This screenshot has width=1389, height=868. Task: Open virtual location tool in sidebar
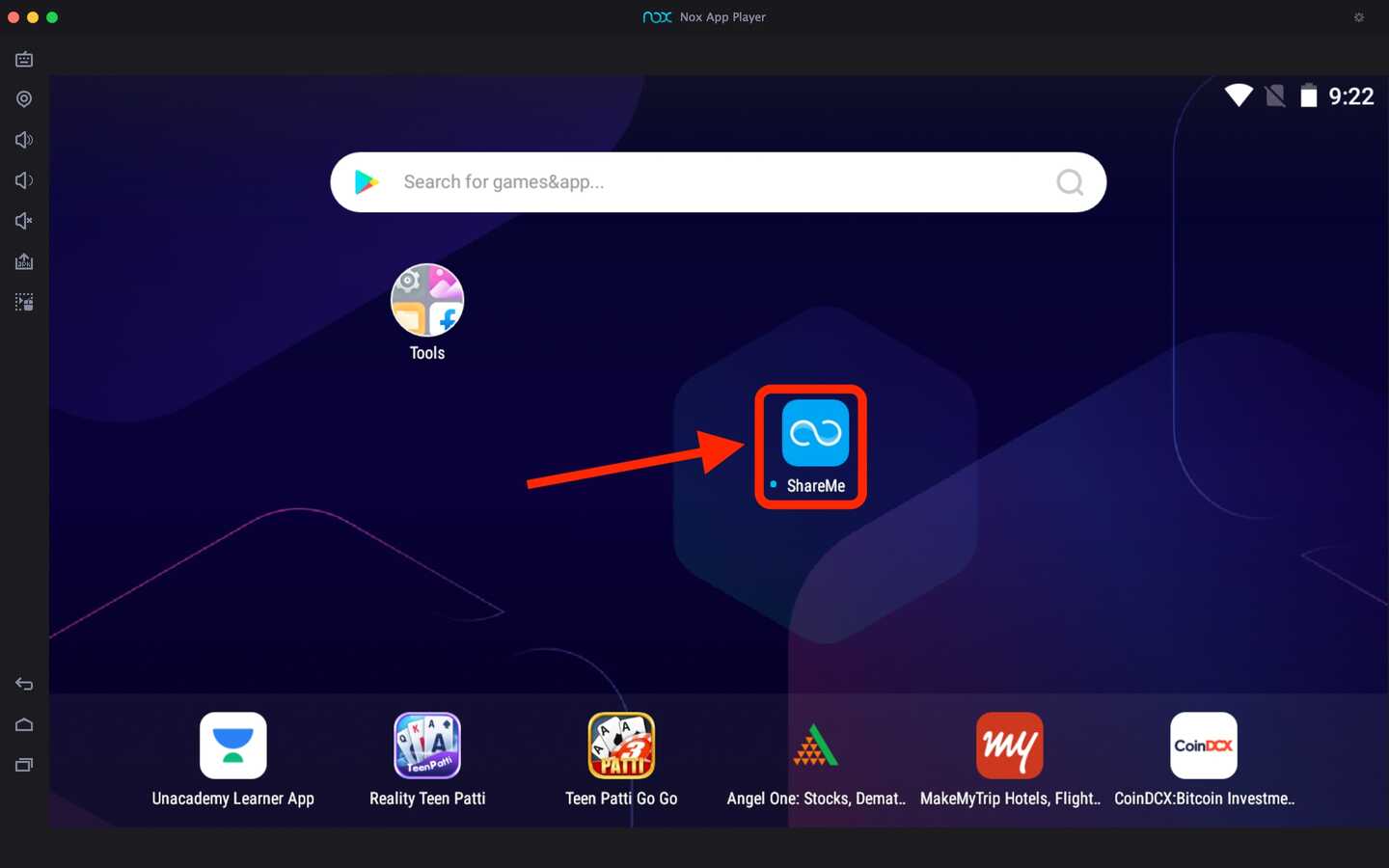point(24,99)
